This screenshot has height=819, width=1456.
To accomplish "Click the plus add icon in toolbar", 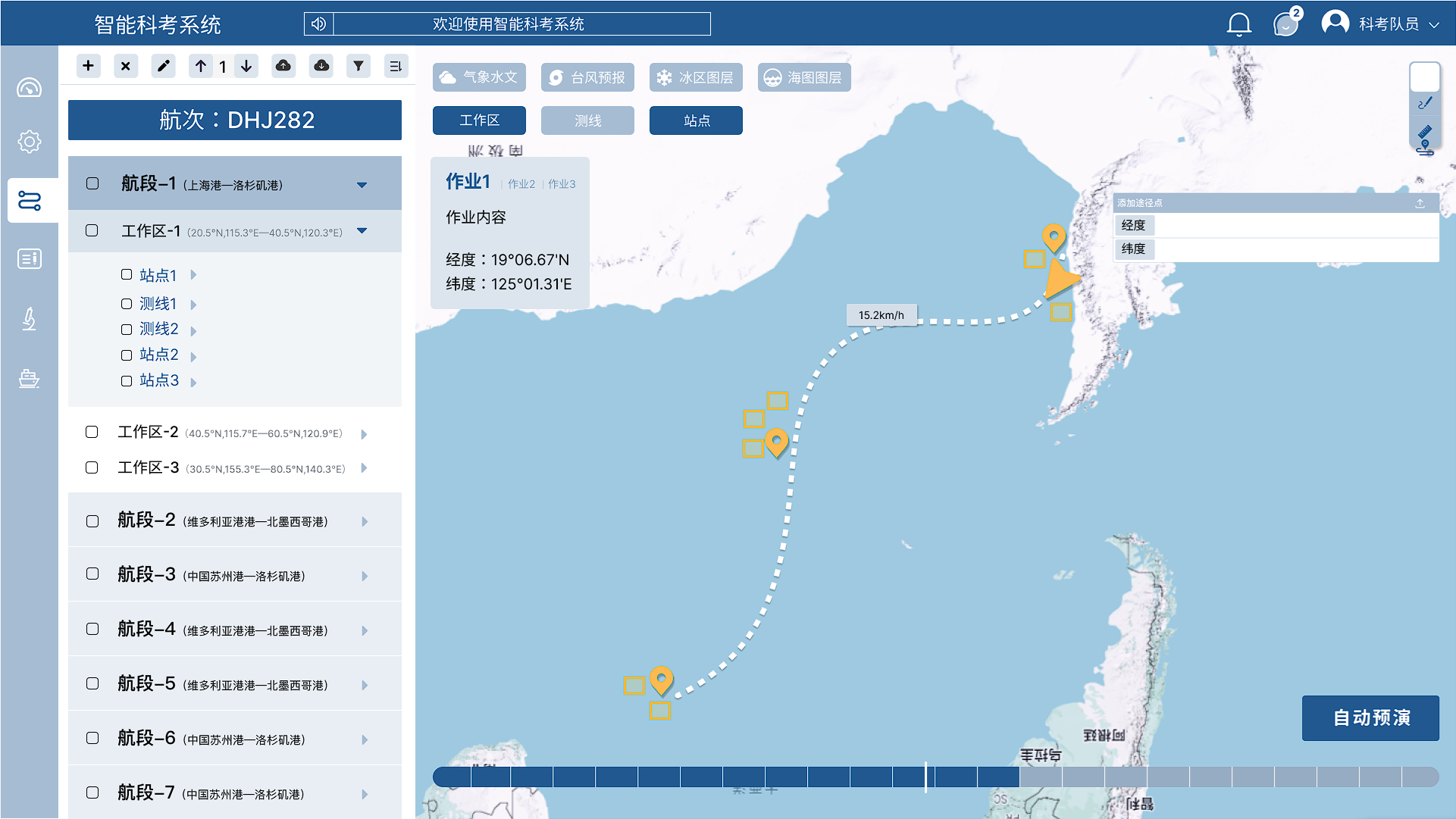I will (88, 66).
